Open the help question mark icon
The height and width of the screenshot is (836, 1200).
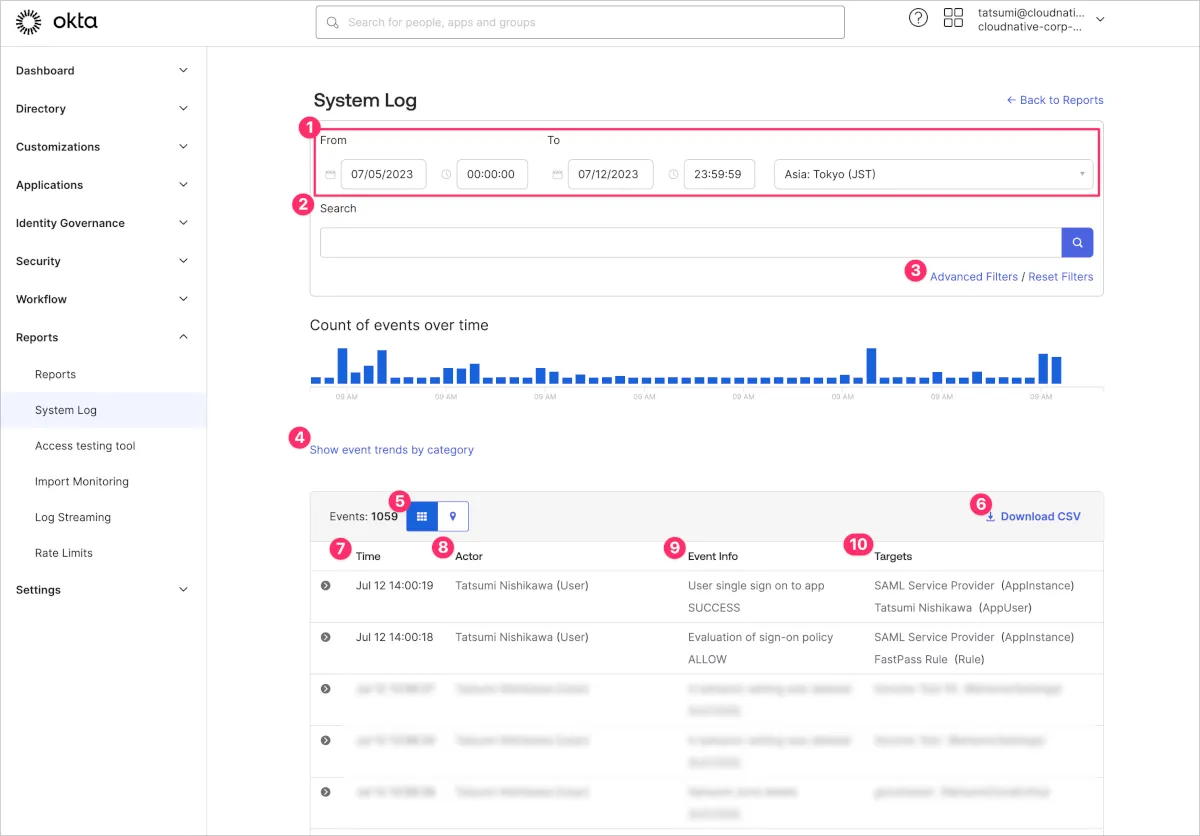[x=918, y=18]
